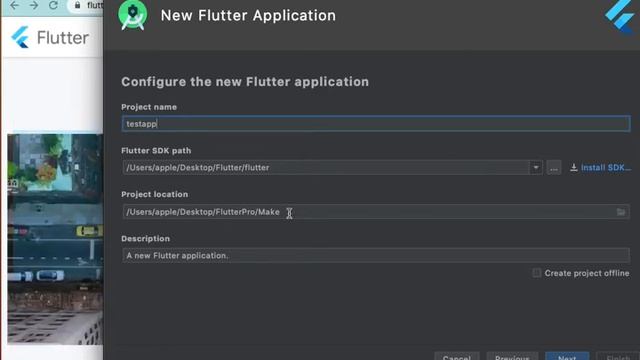Click the Project location field
Screen dimensions: 640x360
(376, 212)
